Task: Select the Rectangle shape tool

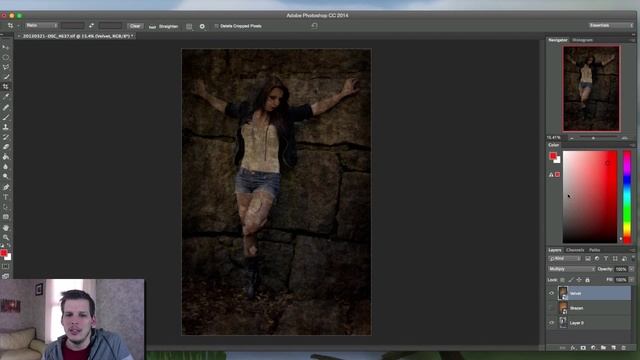Action: [x=6, y=217]
